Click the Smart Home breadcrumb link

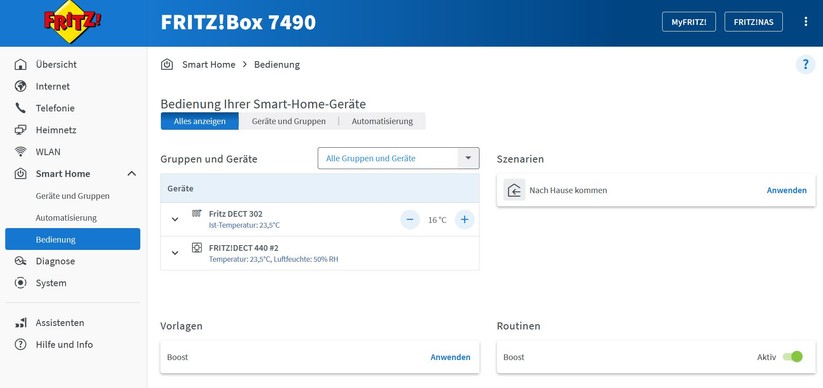(208, 65)
